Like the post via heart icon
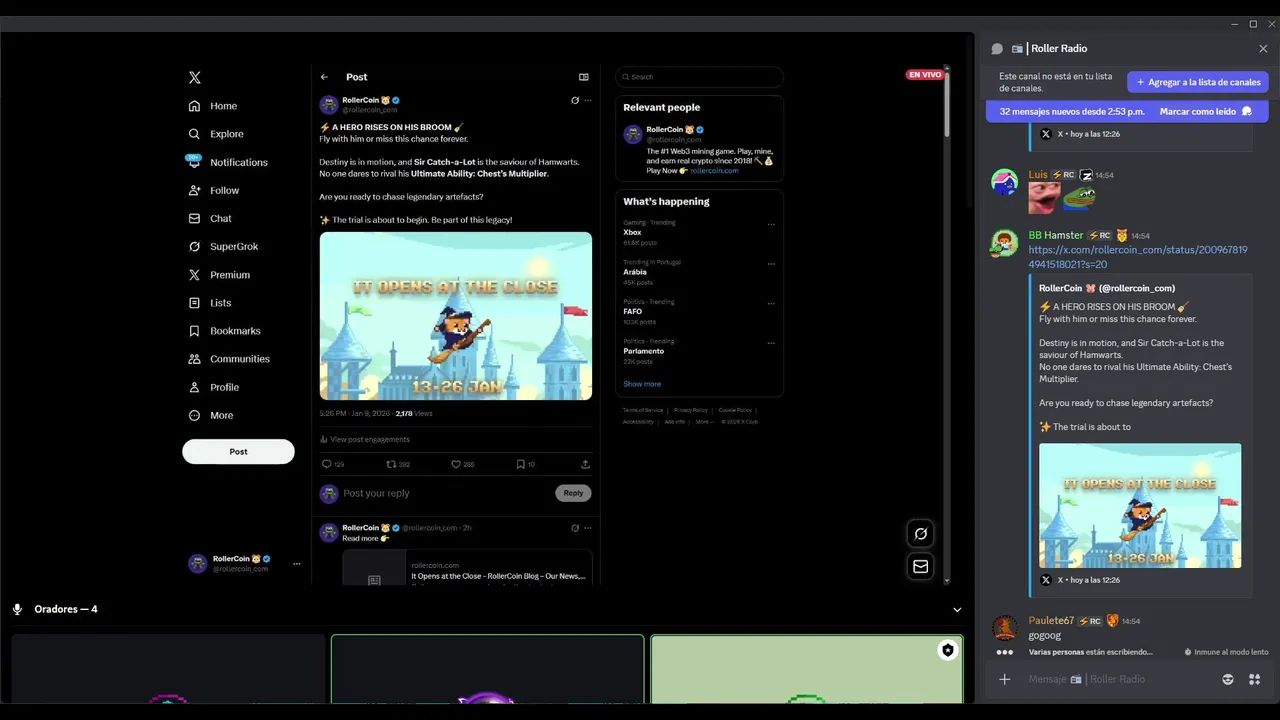This screenshot has width=1280, height=720. tap(456, 464)
